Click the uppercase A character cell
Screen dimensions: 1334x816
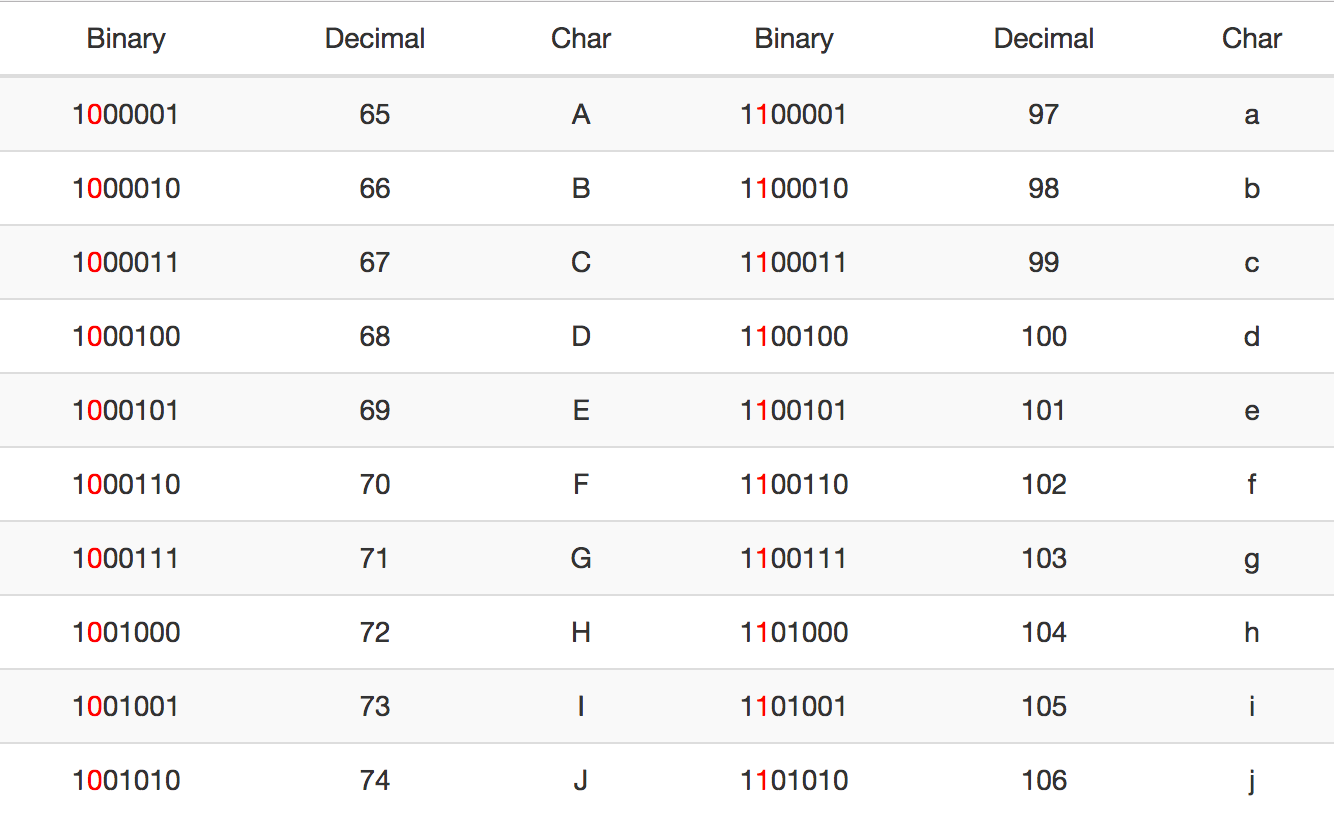tap(581, 114)
